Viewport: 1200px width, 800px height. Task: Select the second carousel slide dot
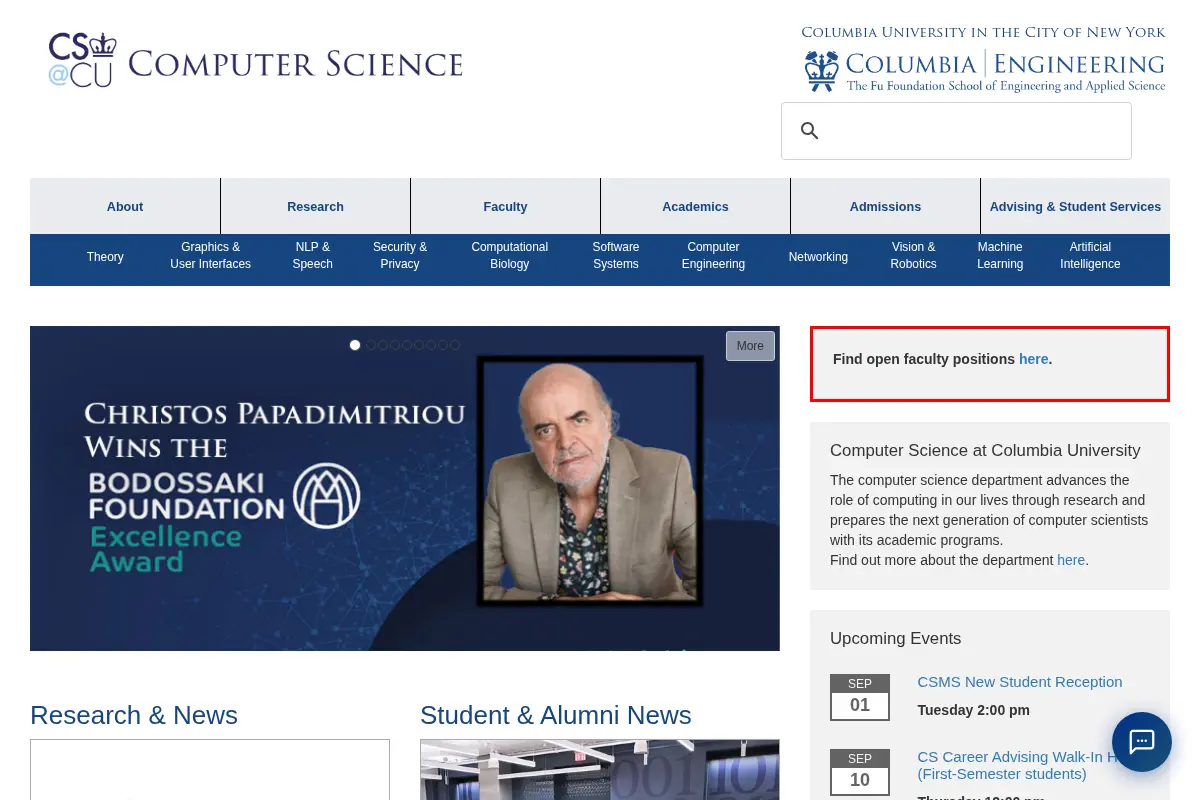click(x=371, y=345)
